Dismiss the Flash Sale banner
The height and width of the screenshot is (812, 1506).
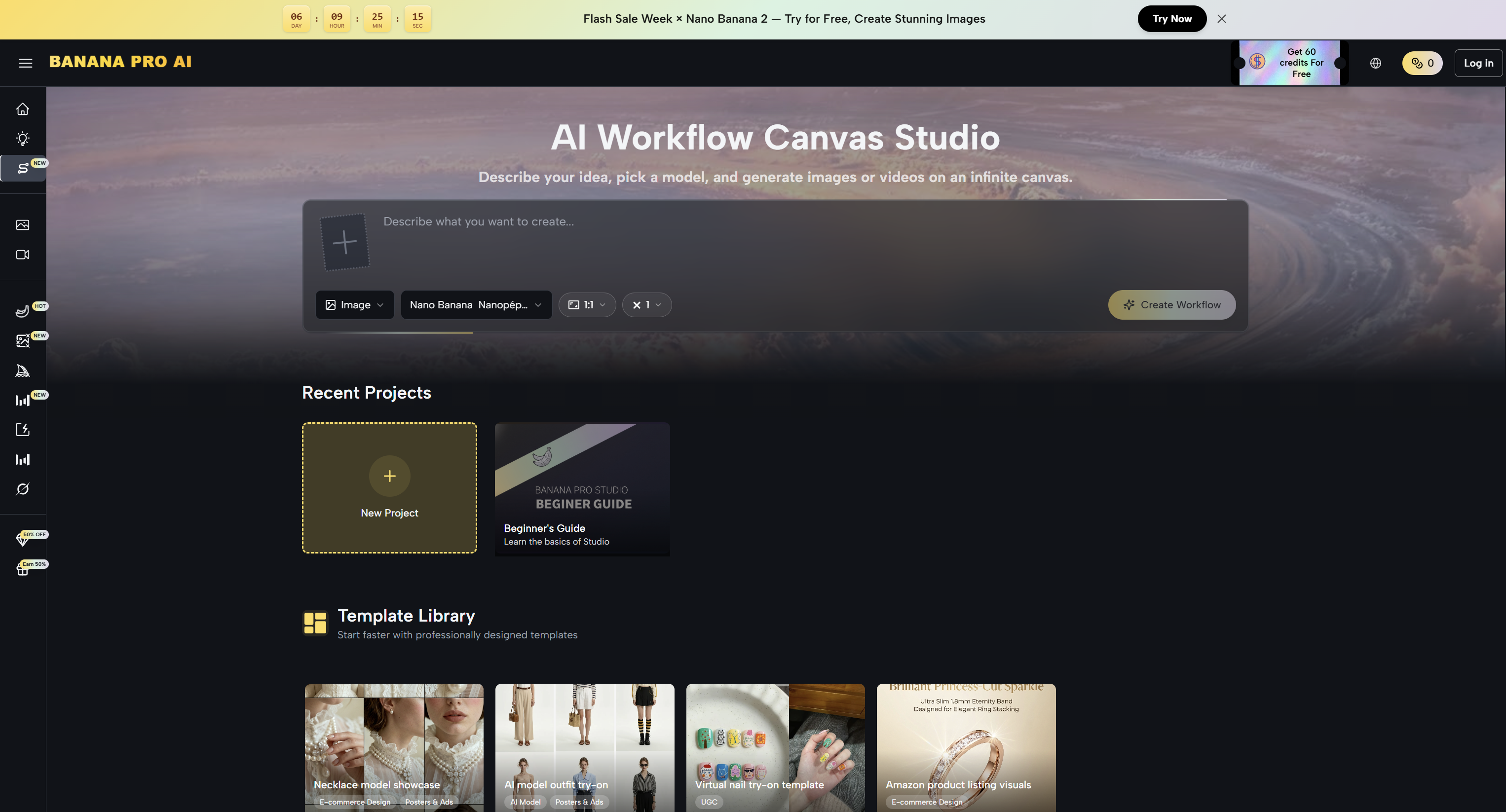(x=1221, y=19)
